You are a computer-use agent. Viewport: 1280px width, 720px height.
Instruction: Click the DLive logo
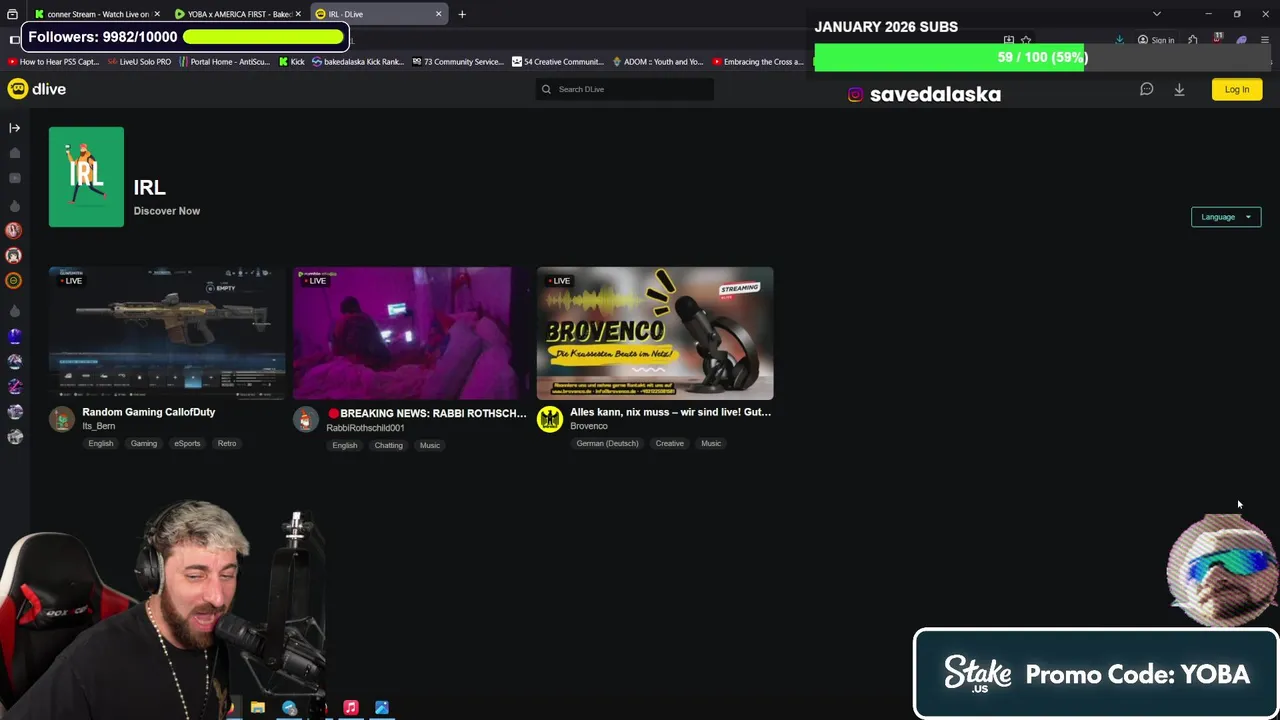(x=37, y=89)
